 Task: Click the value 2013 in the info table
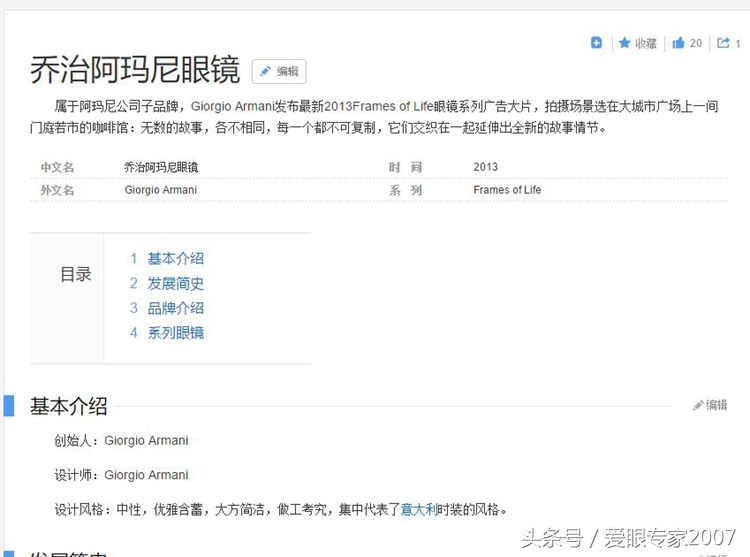click(485, 167)
